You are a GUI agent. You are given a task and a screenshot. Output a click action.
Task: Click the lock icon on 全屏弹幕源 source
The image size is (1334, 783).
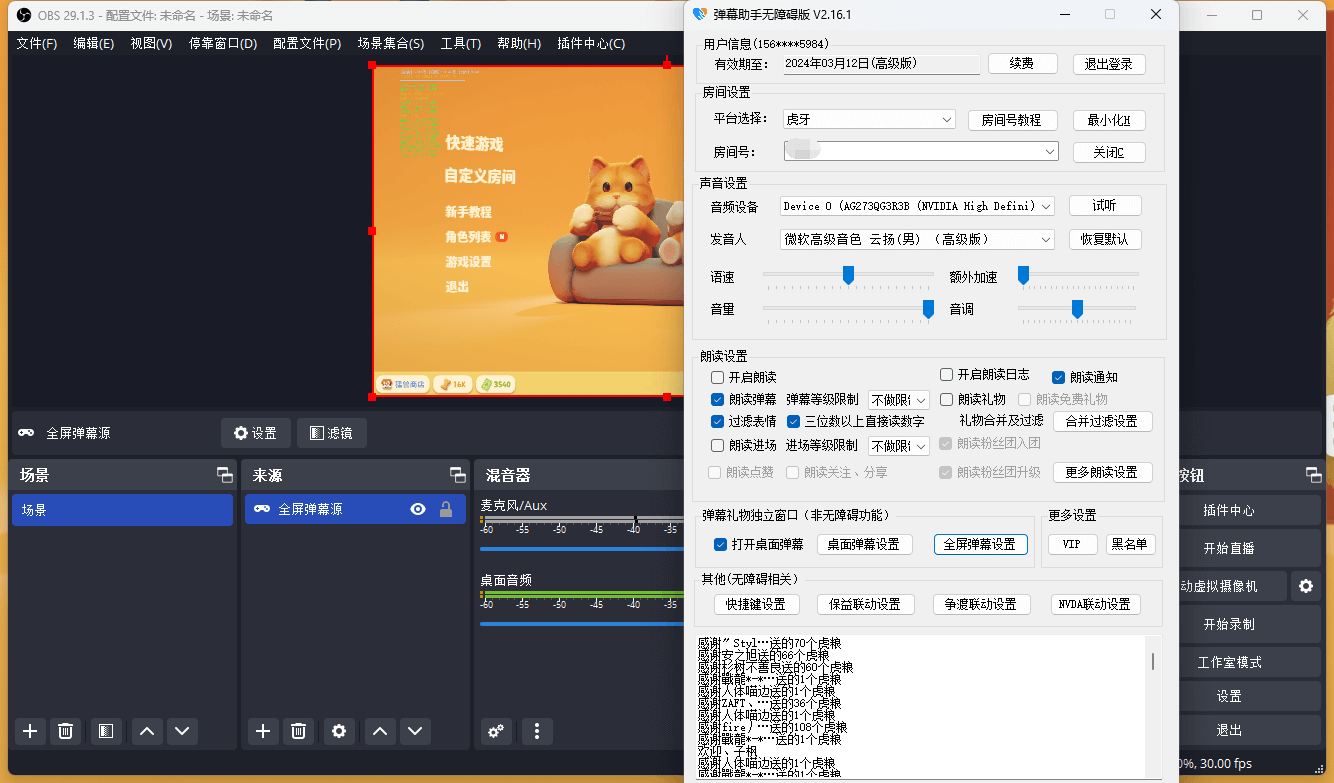pyautogui.click(x=446, y=509)
